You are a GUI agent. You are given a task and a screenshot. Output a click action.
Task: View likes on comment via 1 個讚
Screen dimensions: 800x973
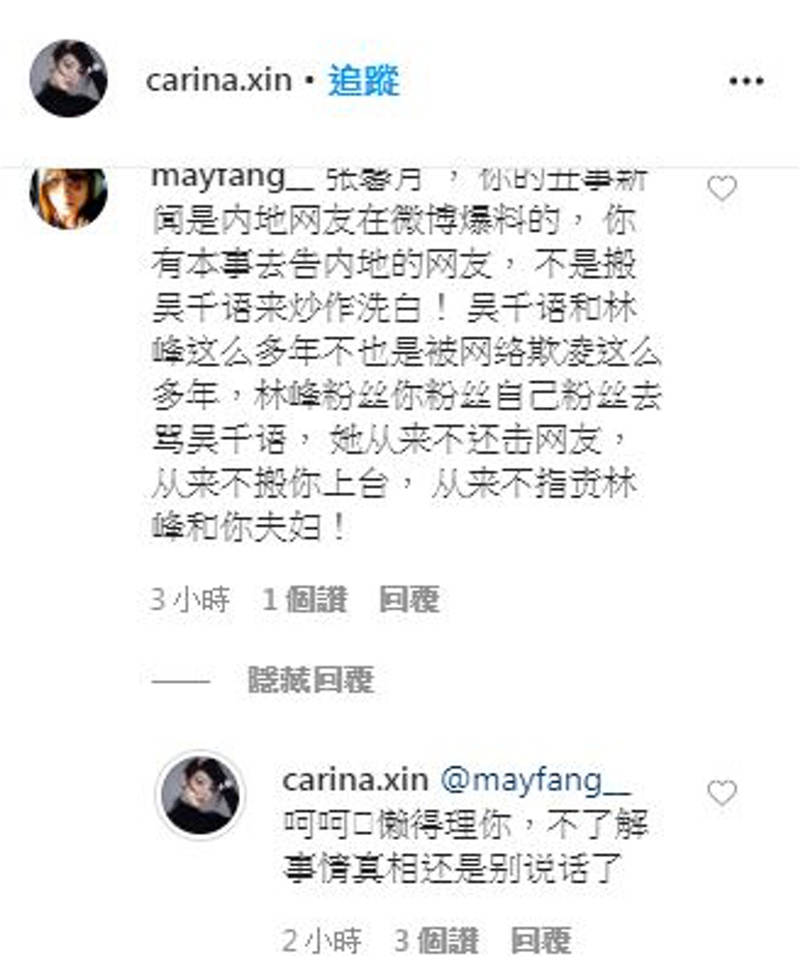coord(304,599)
